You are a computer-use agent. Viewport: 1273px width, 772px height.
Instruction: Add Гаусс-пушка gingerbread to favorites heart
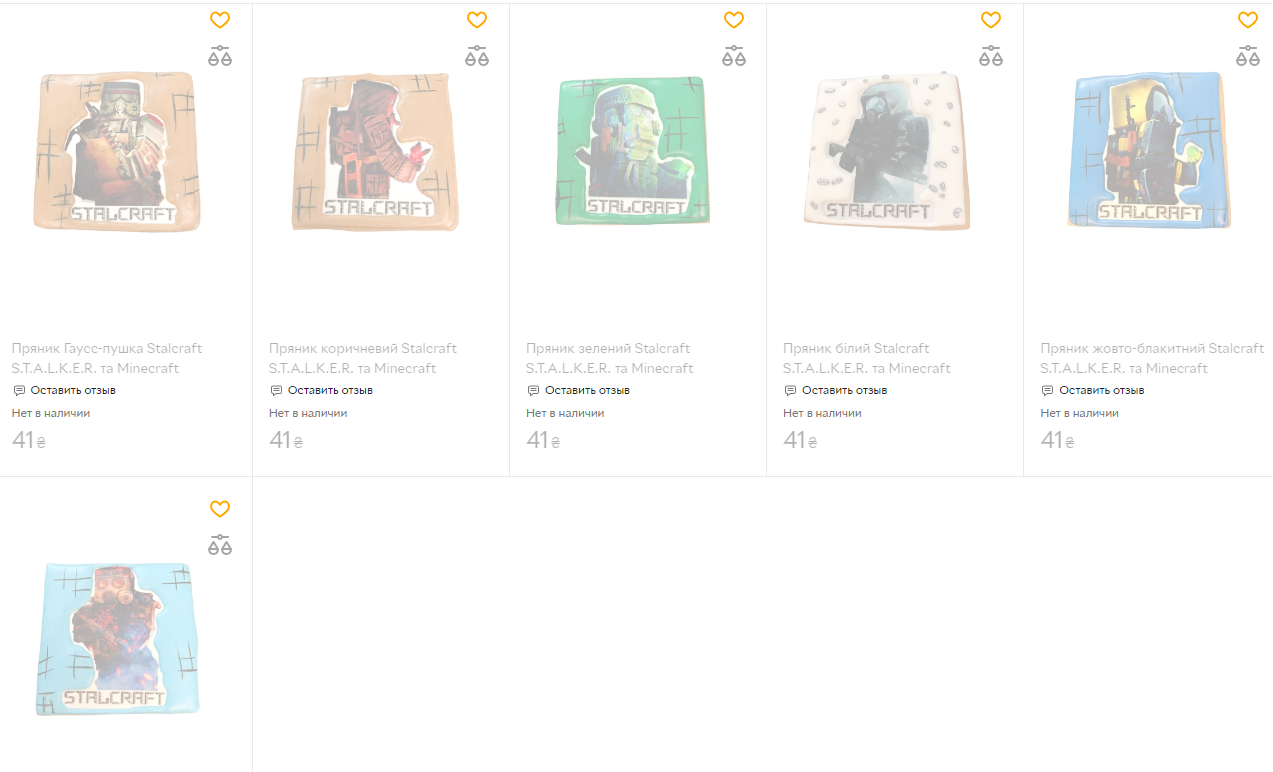coord(220,20)
